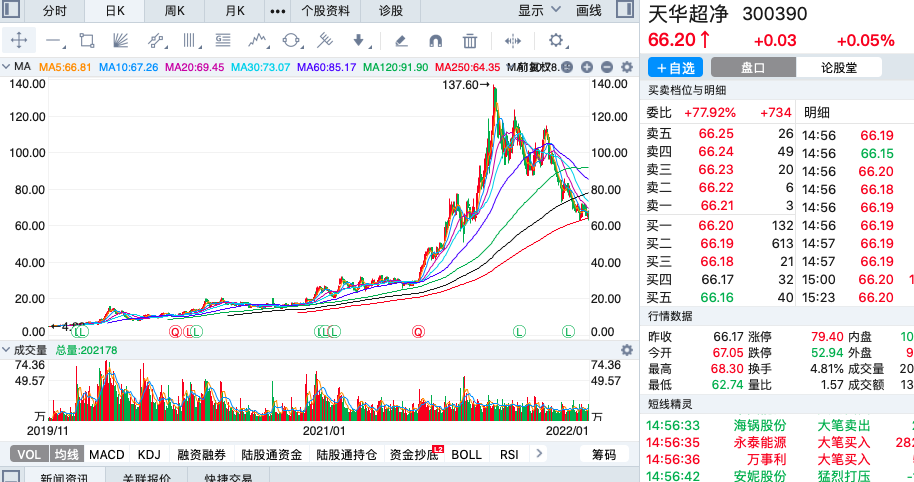The image size is (914, 482).
Task: Open MA indicator settings gear
Action: coord(627,67)
